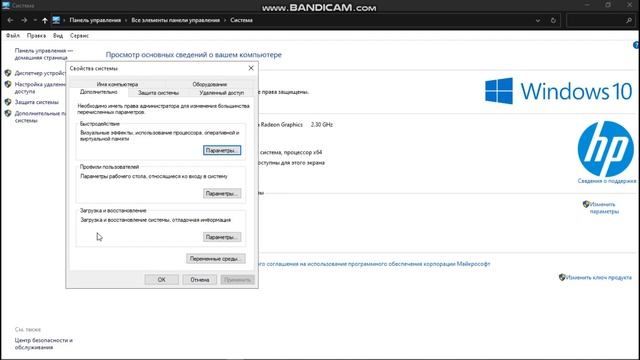Click shield icon beside Диспетчер устройств

click(8, 73)
